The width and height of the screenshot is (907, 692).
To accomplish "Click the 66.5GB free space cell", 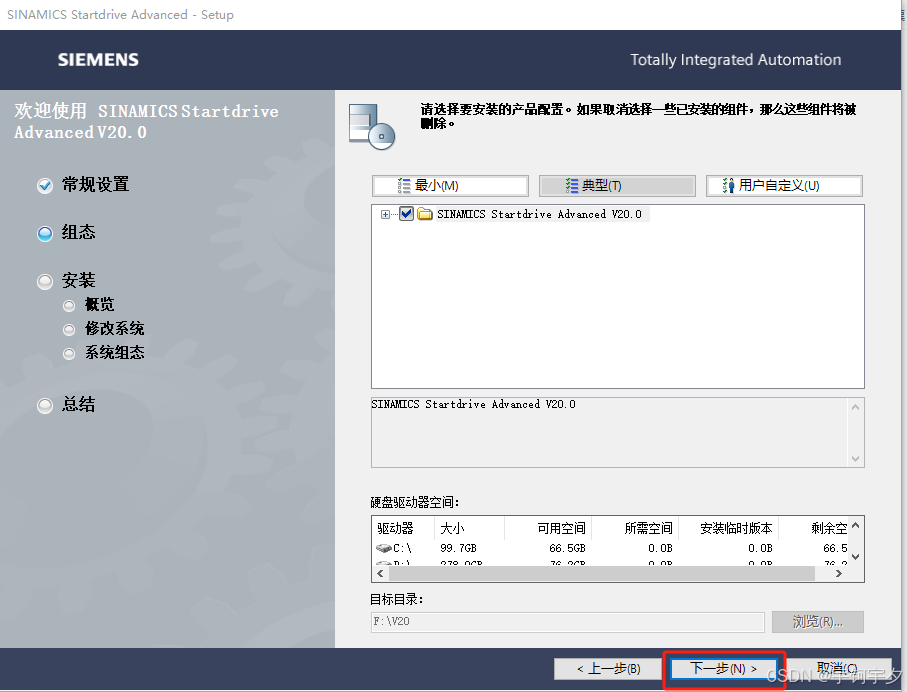I will 567,548.
